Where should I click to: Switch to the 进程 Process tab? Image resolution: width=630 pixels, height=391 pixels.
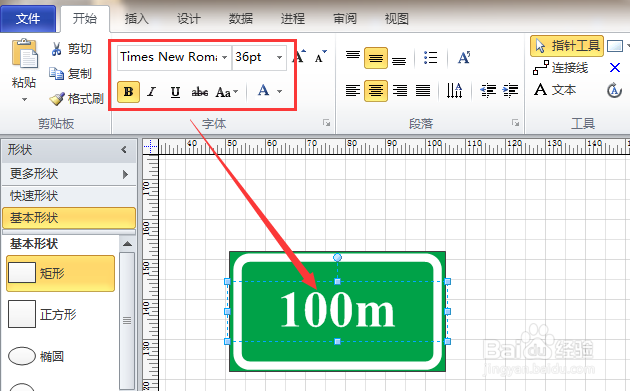[292, 18]
